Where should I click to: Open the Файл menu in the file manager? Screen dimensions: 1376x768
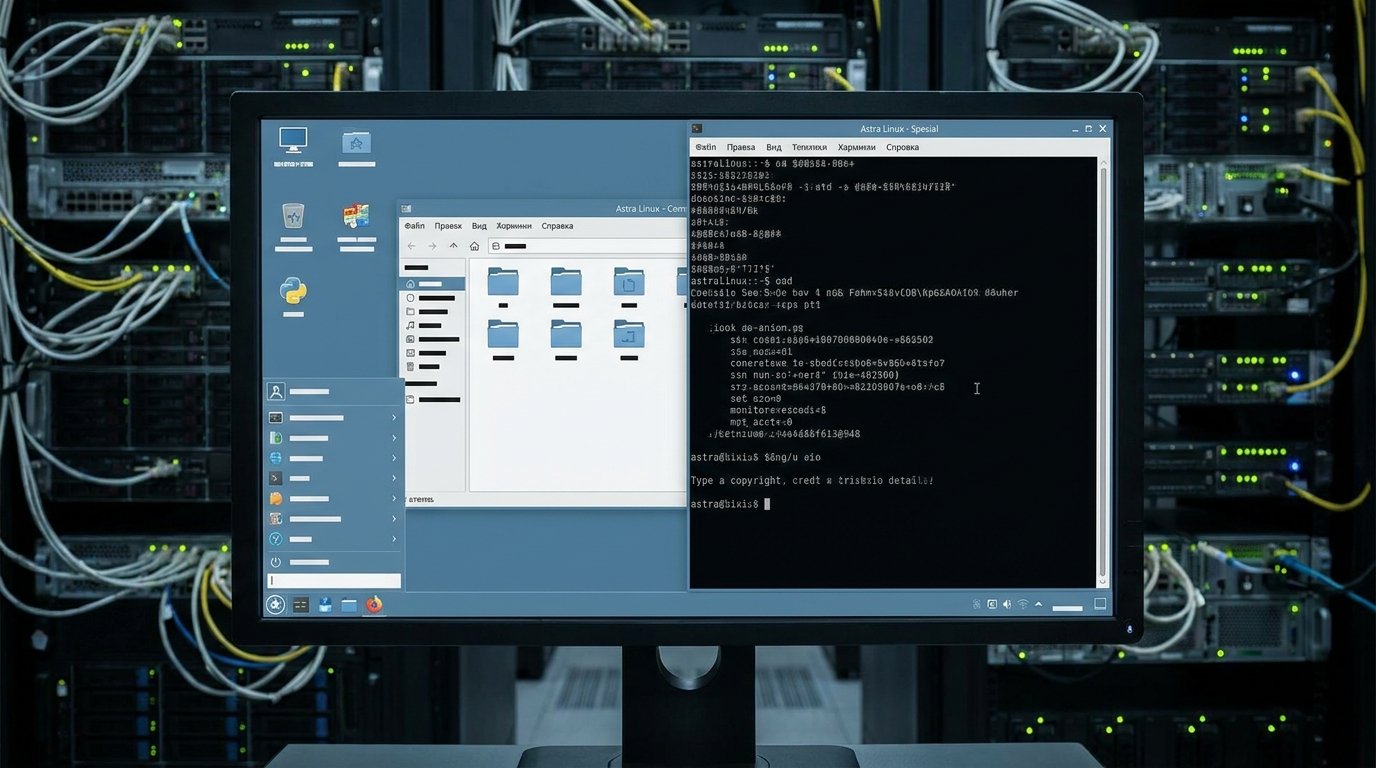pyautogui.click(x=414, y=226)
